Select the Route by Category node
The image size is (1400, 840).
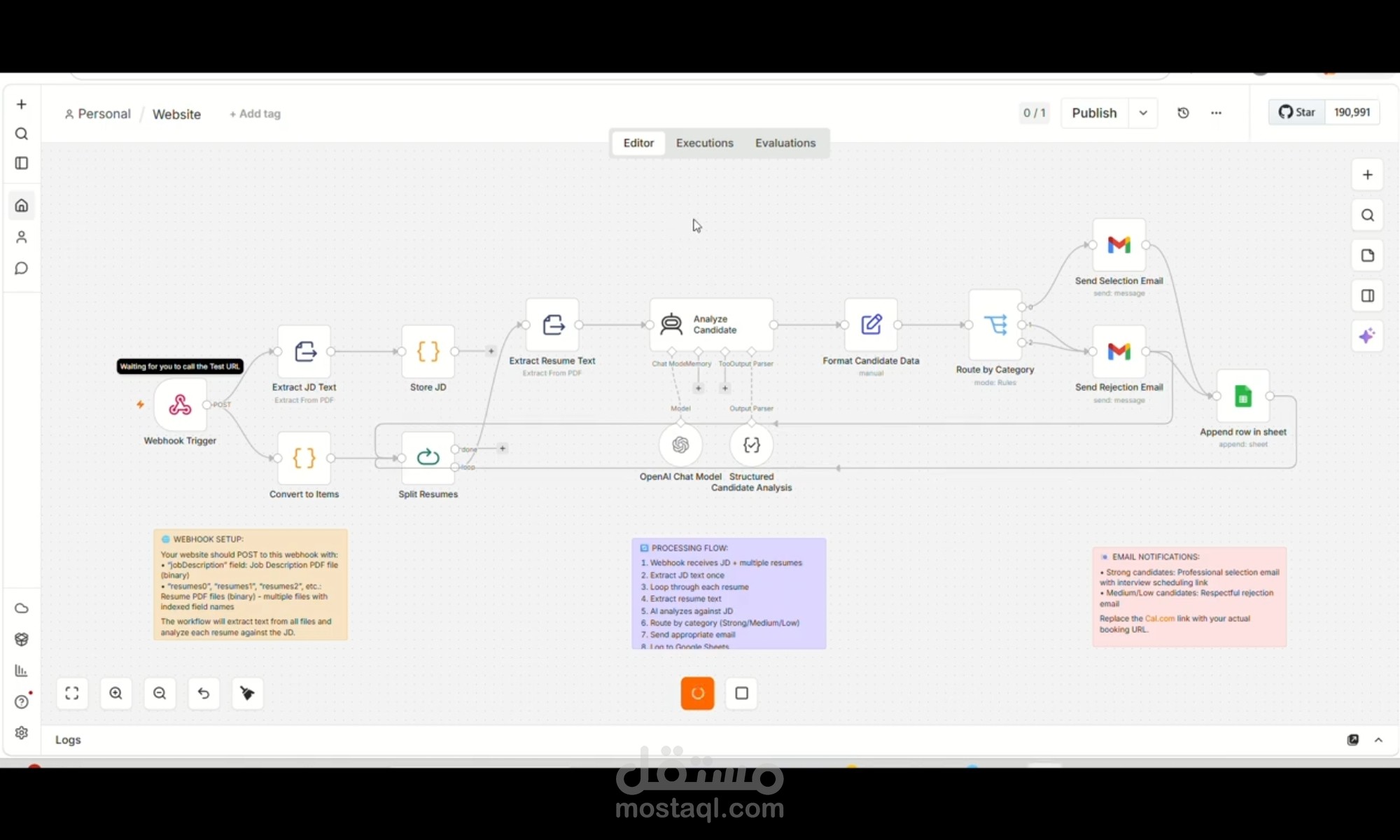pyautogui.click(x=995, y=325)
